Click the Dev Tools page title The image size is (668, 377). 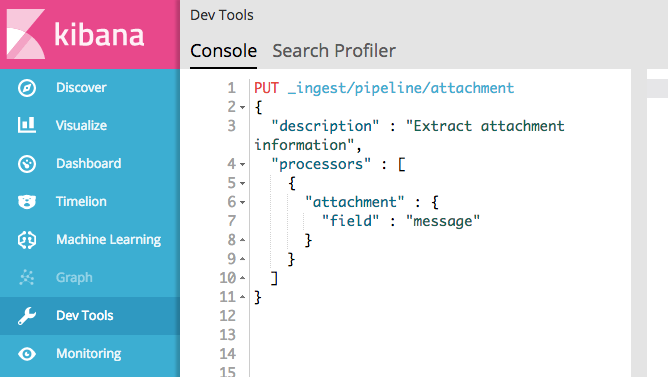[222, 15]
